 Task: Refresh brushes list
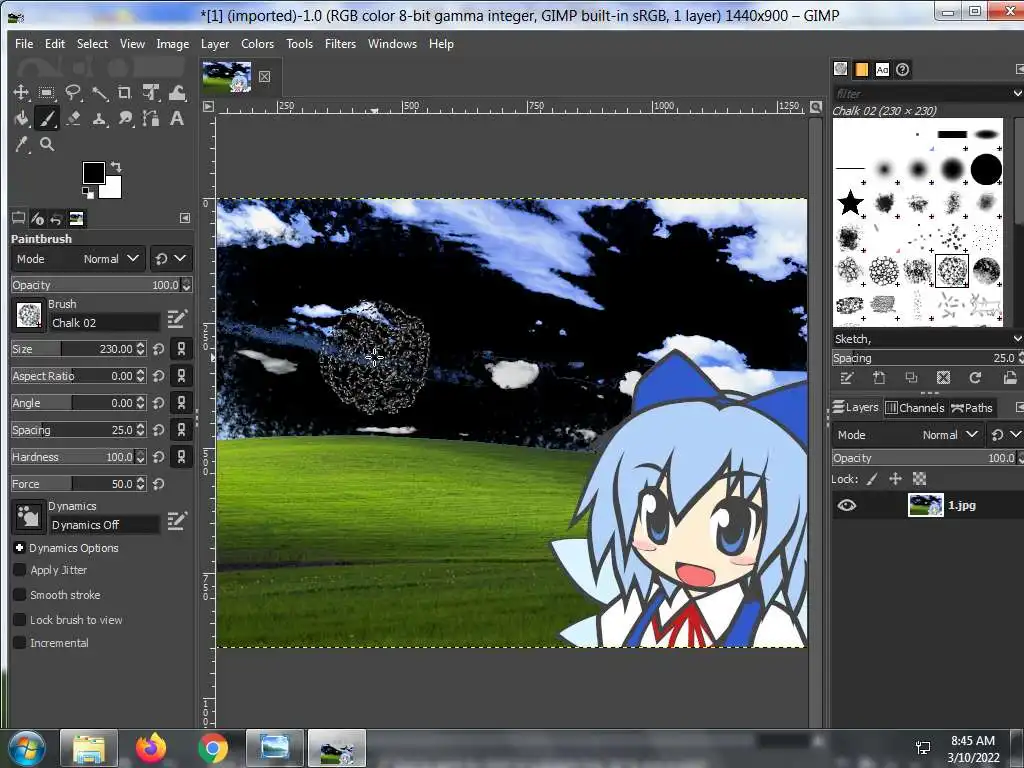[975, 377]
